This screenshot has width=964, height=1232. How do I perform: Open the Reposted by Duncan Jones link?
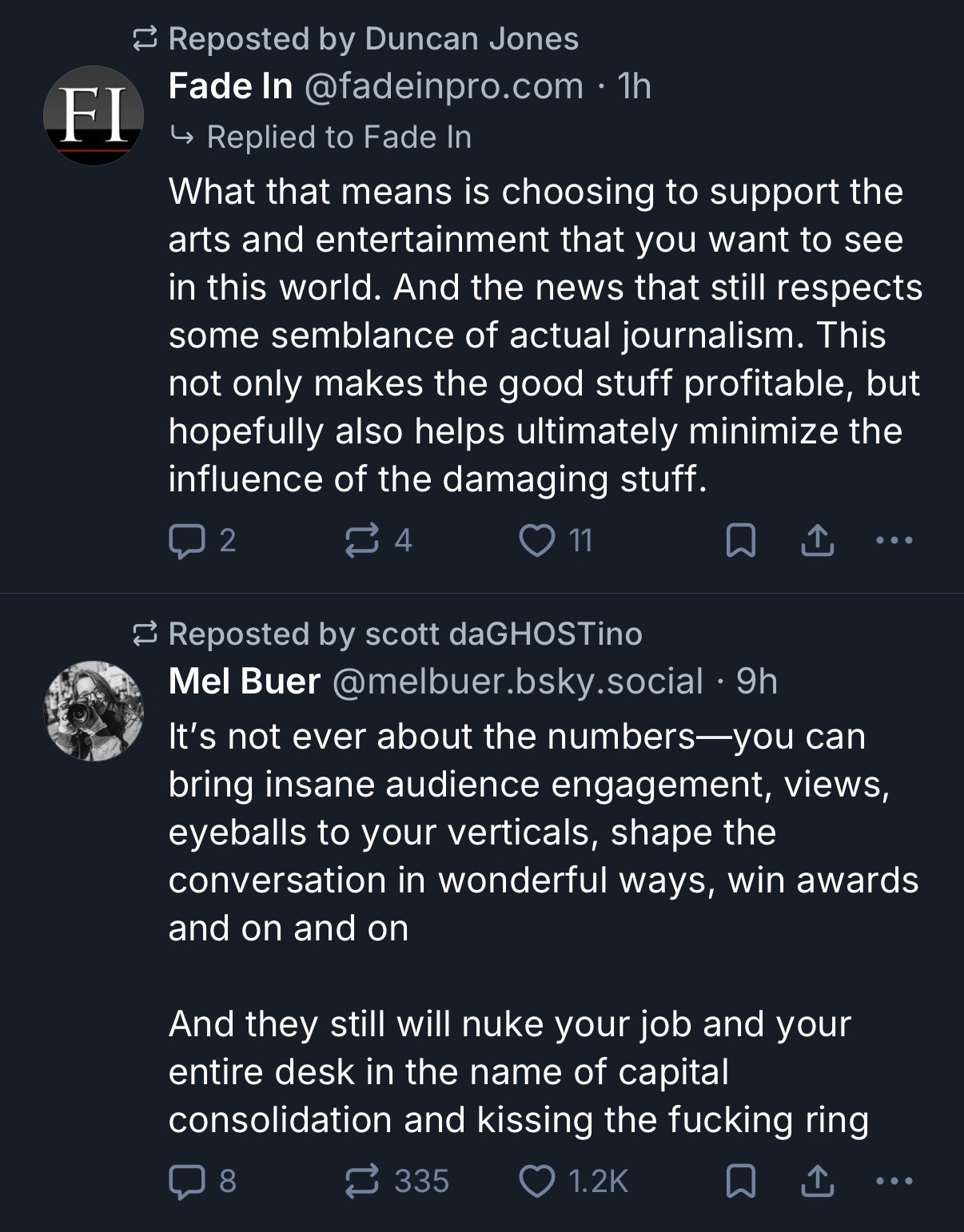pyautogui.click(x=372, y=38)
